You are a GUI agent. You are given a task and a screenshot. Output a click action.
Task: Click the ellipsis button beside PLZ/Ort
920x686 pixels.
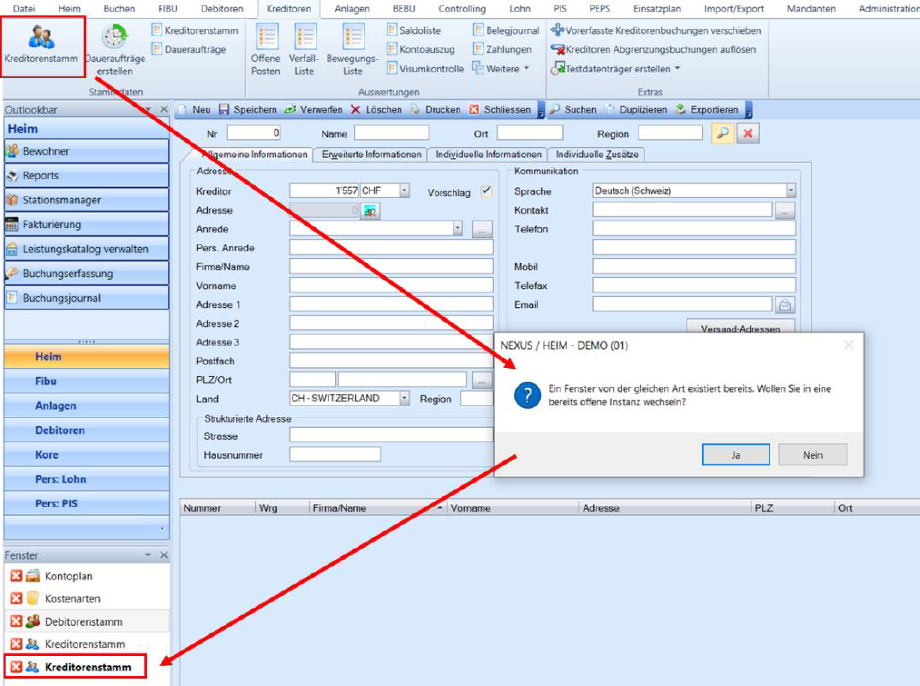pos(482,380)
